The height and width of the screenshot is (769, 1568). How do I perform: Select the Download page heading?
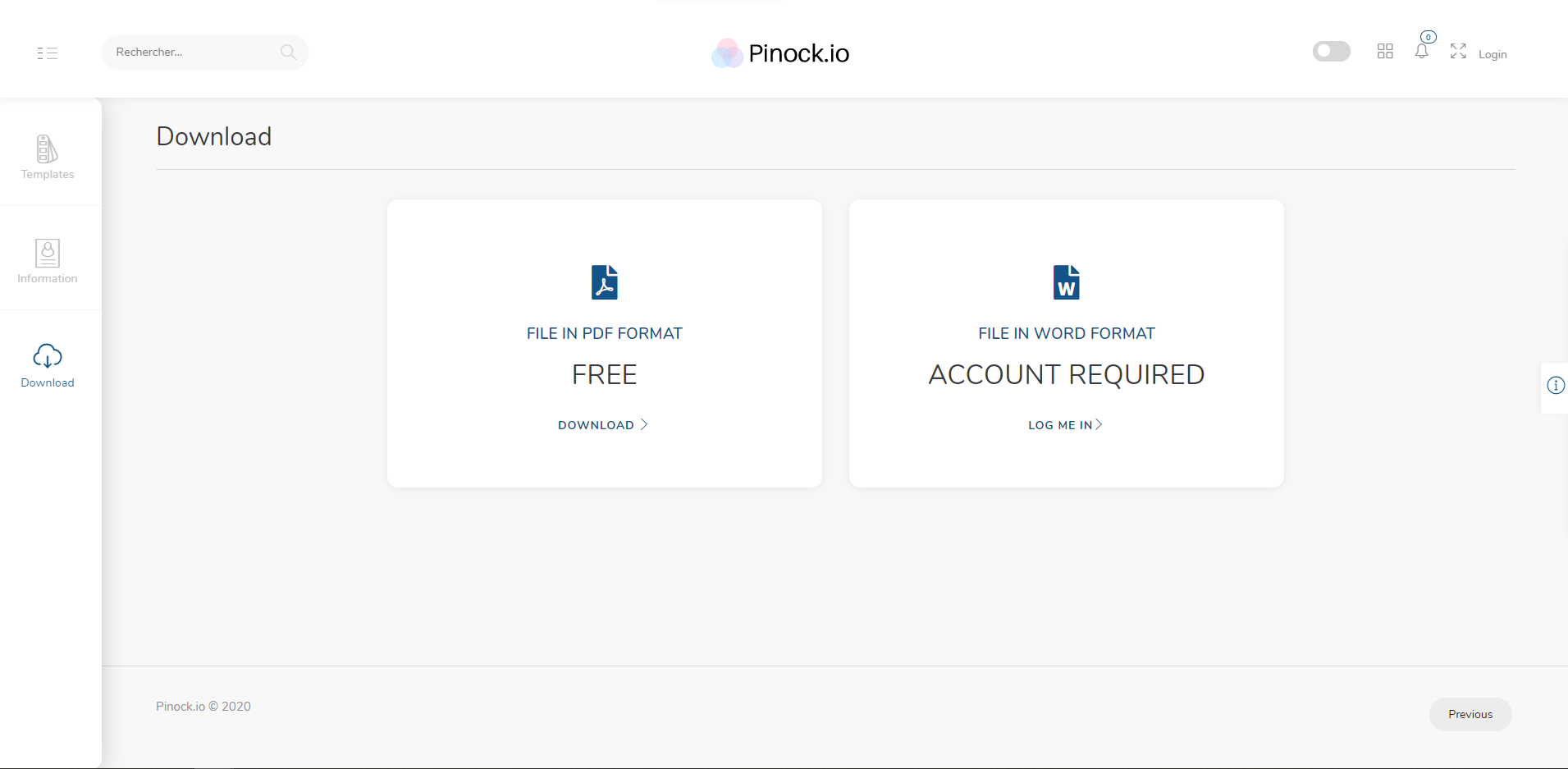click(x=213, y=136)
